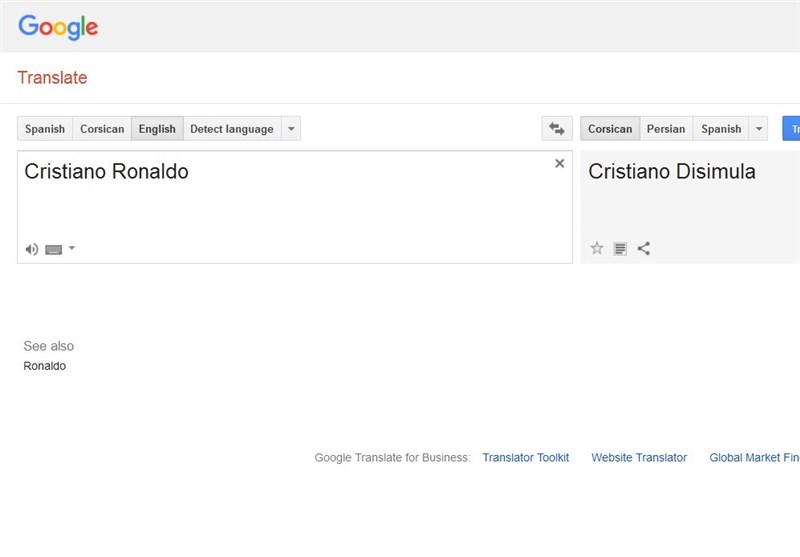
Task: Open the virtual keyboard icon
Action: [x=54, y=249]
